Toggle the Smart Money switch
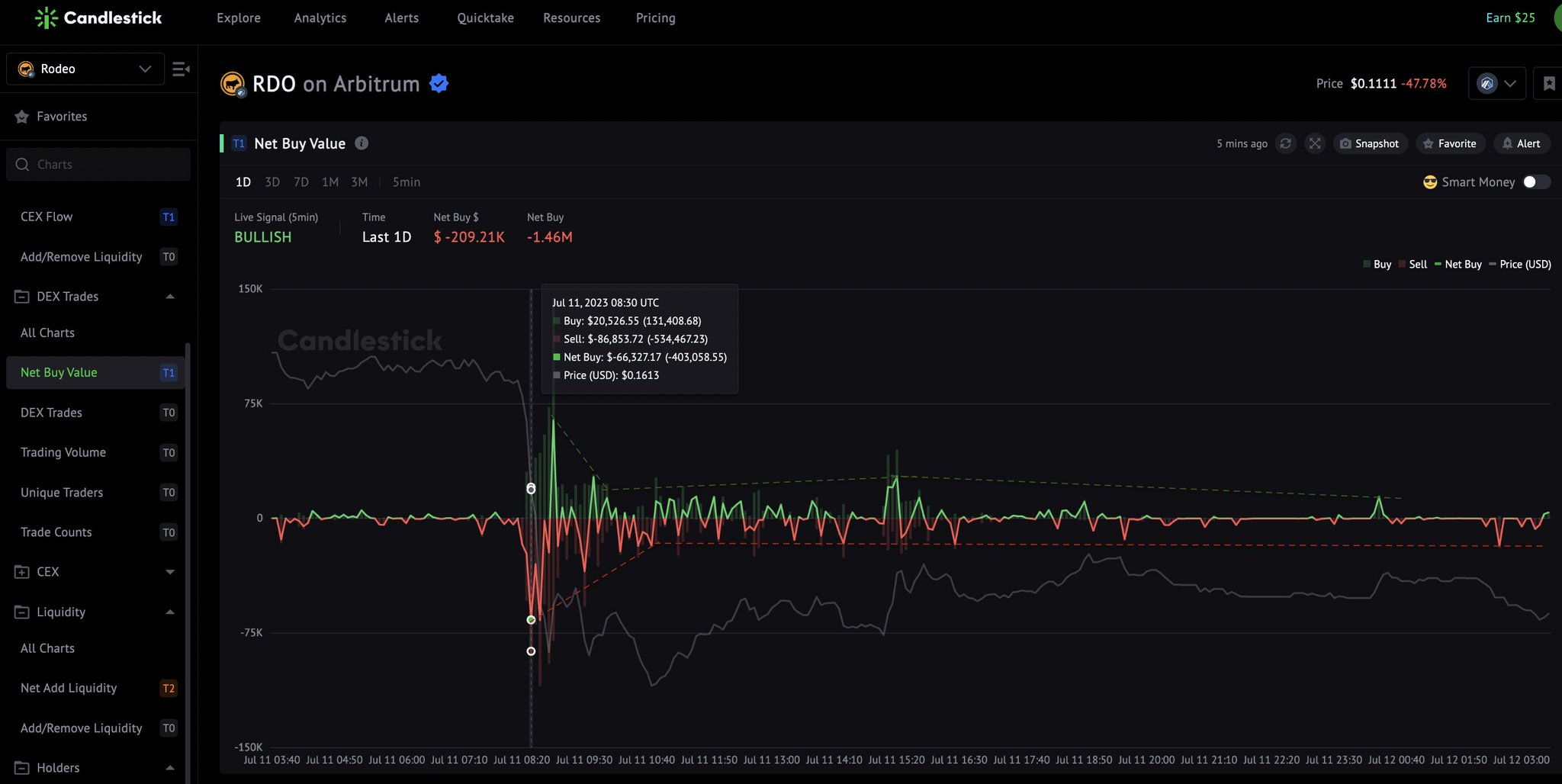The height and width of the screenshot is (784, 1562). coord(1536,182)
